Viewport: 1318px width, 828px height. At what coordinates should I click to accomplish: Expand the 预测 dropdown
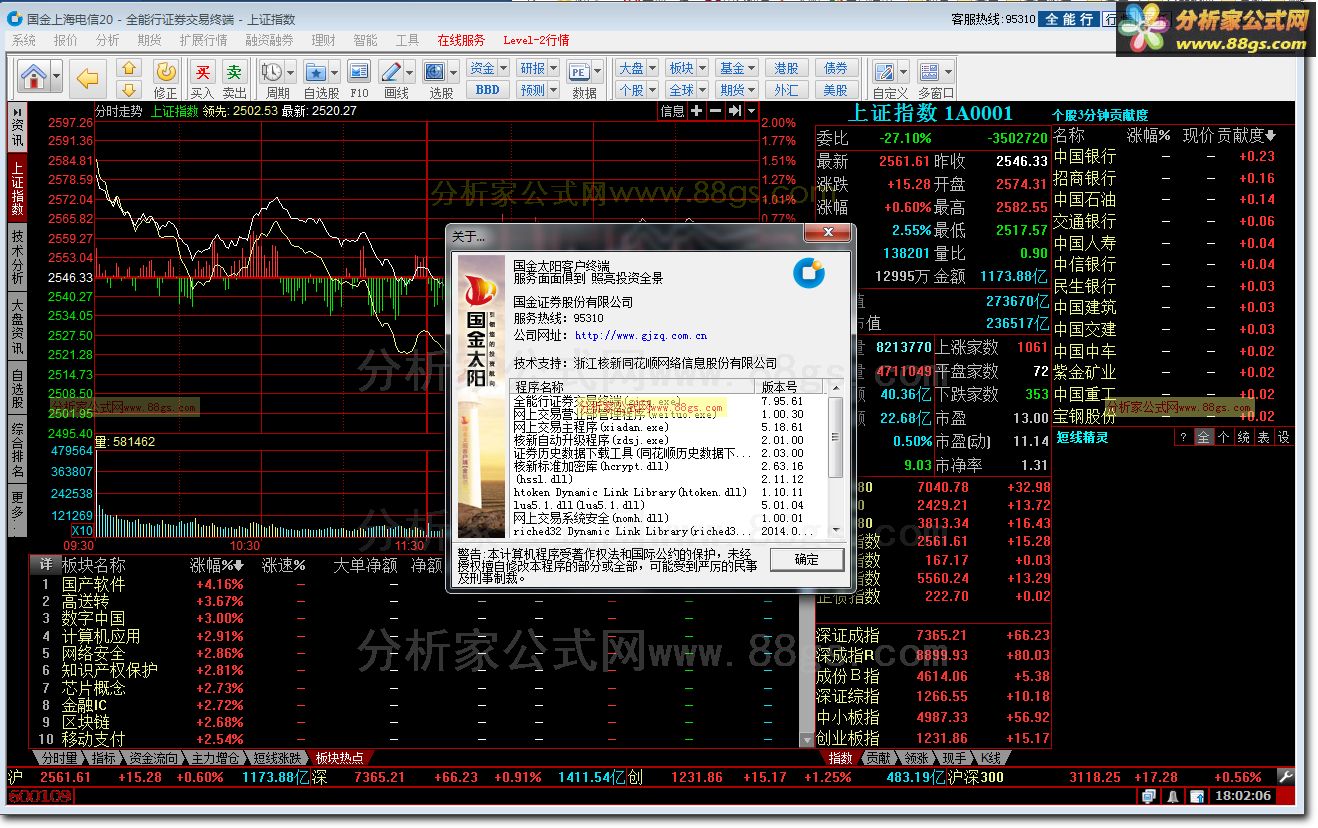click(553, 90)
